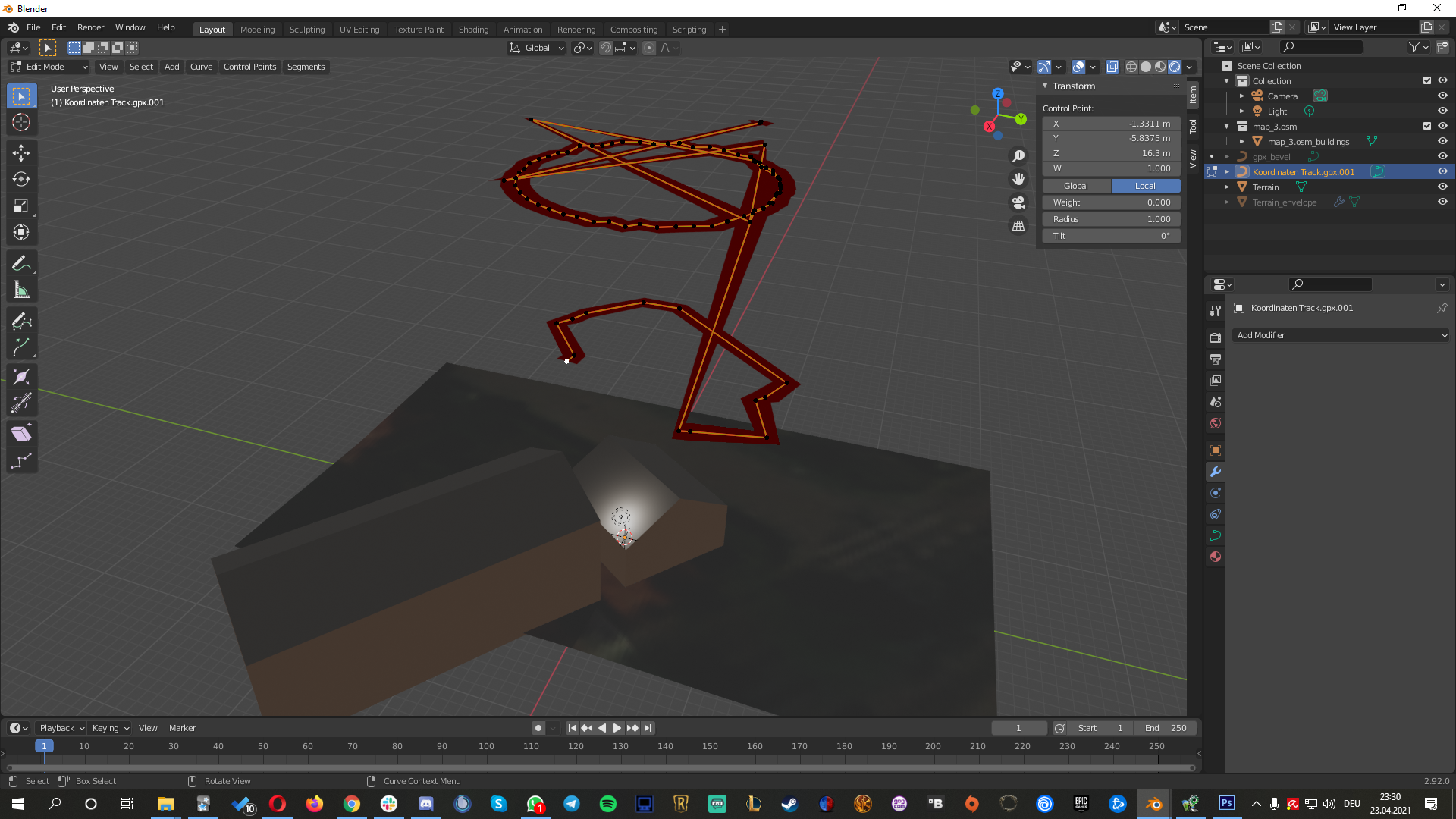1456x819 pixels.
Task: Toggle orthographic view grid icon
Action: pos(1018,226)
